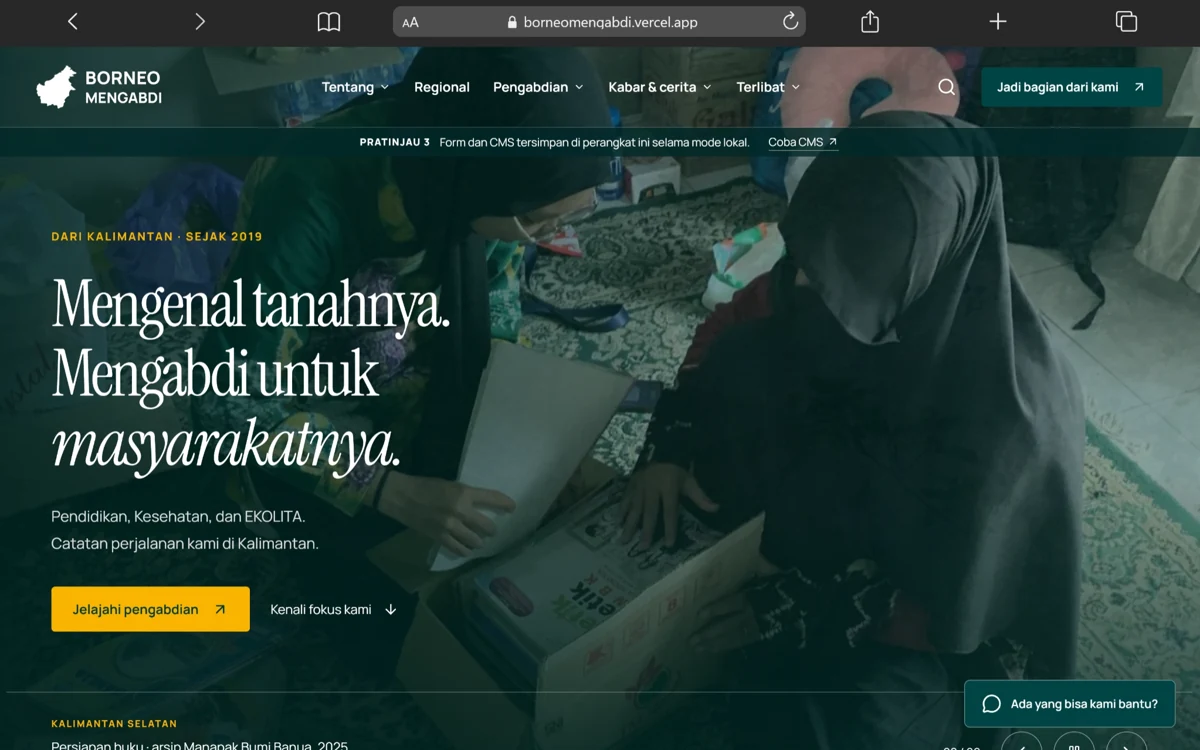Screen dimensions: 1200x750
Task: Click the Borneo Mengabdi island logo
Action: 57,87
